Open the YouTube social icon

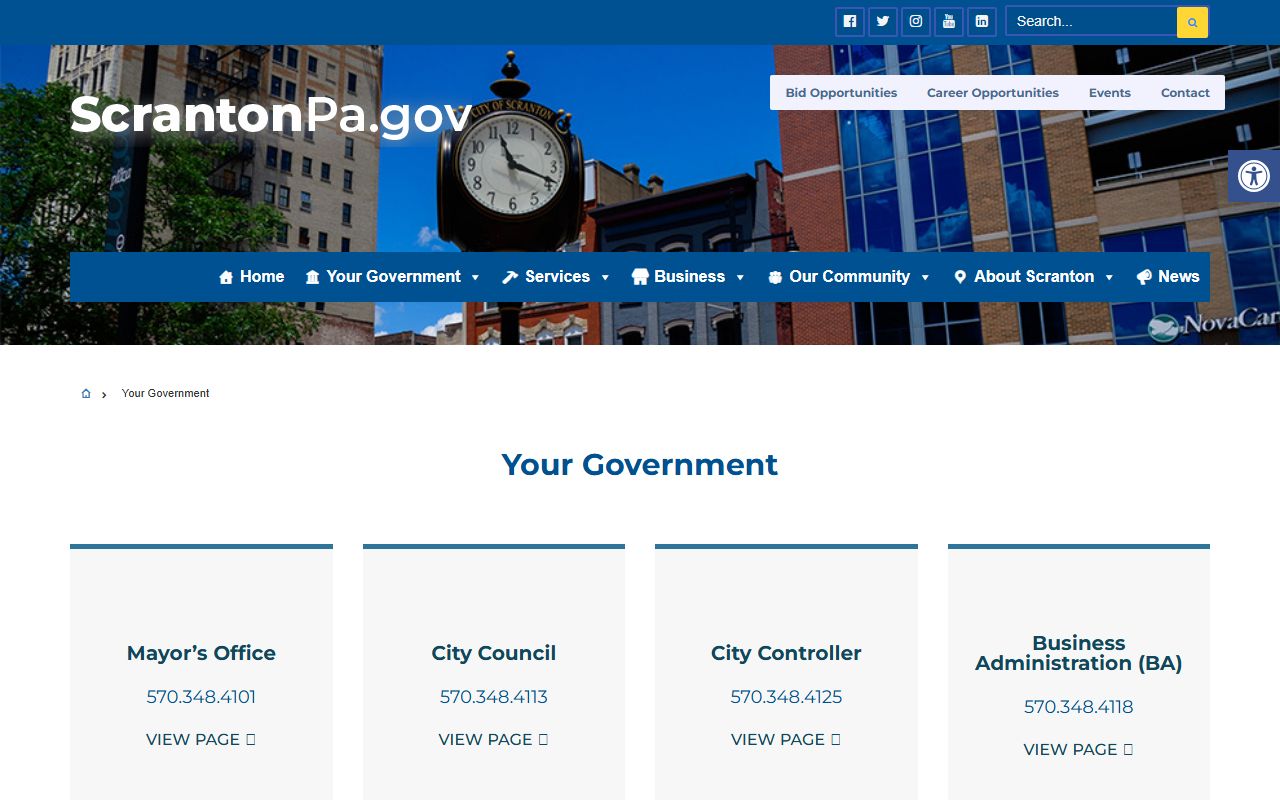tap(949, 22)
